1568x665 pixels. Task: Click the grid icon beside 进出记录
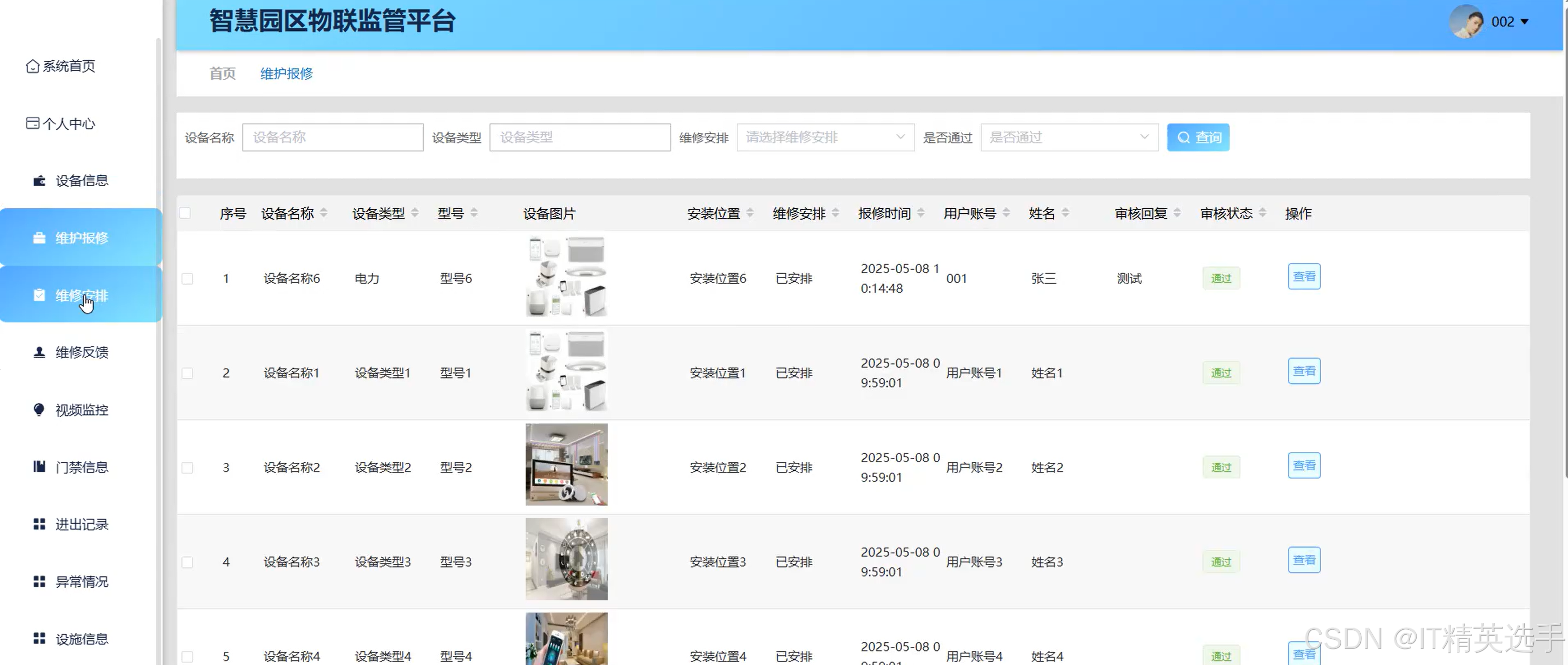click(40, 524)
